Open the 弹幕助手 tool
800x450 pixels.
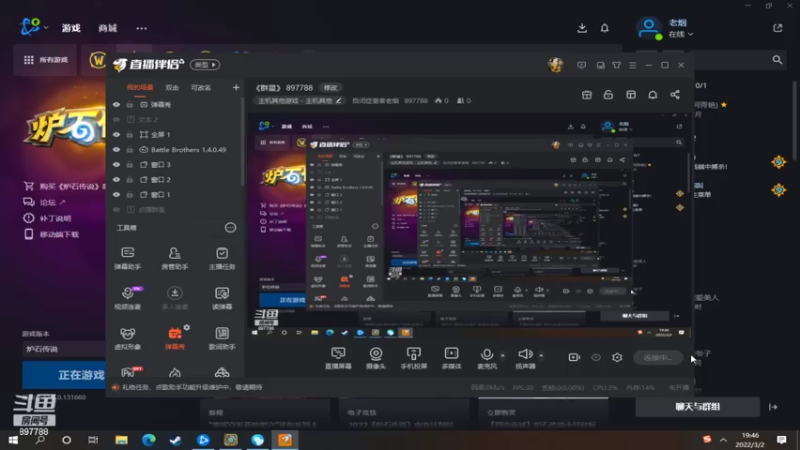(128, 258)
